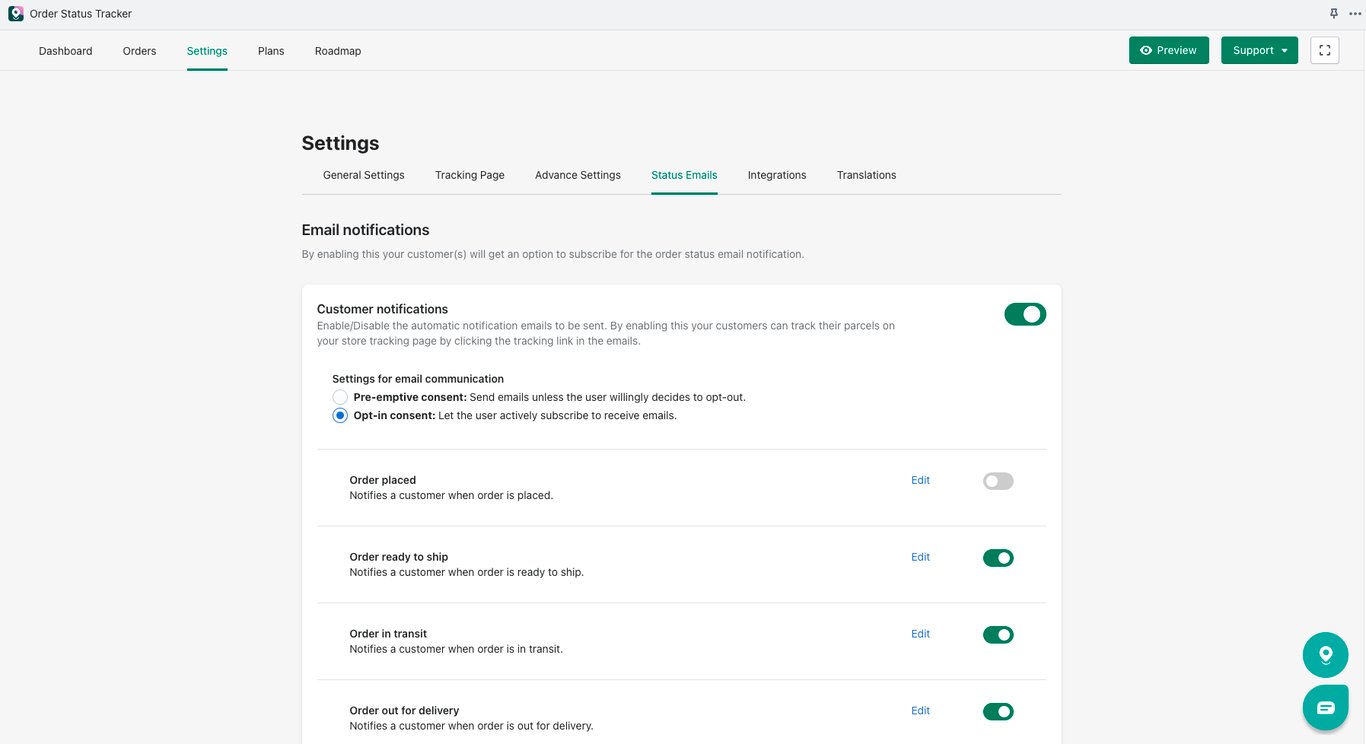Open the chat support bubble
Screen dimensions: 1366x744
point(1326,707)
